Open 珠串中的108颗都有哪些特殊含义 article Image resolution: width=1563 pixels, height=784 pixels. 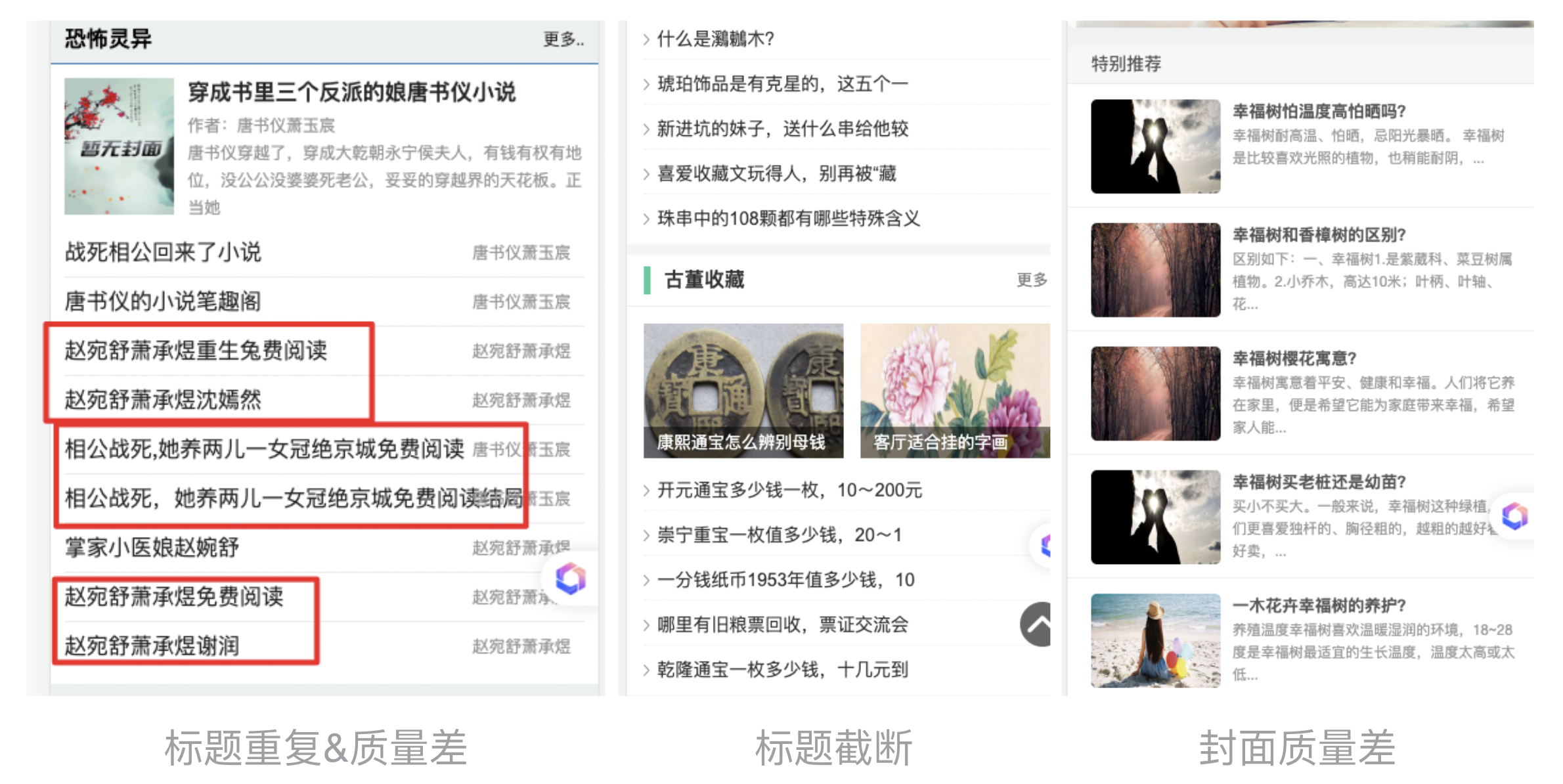tap(788, 219)
